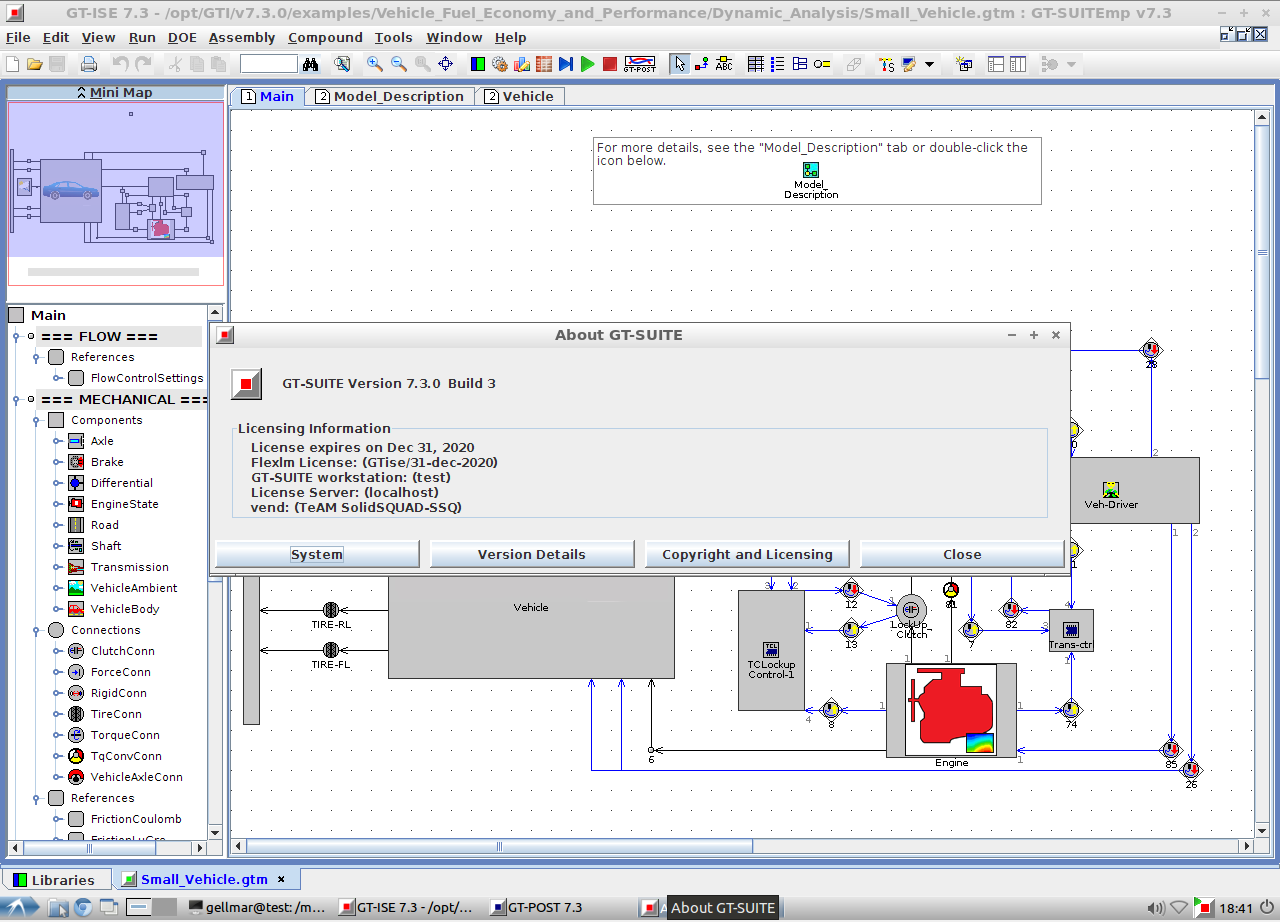Collapse the FLOW section in tree
The width and height of the screenshot is (1280, 922).
tap(16, 336)
